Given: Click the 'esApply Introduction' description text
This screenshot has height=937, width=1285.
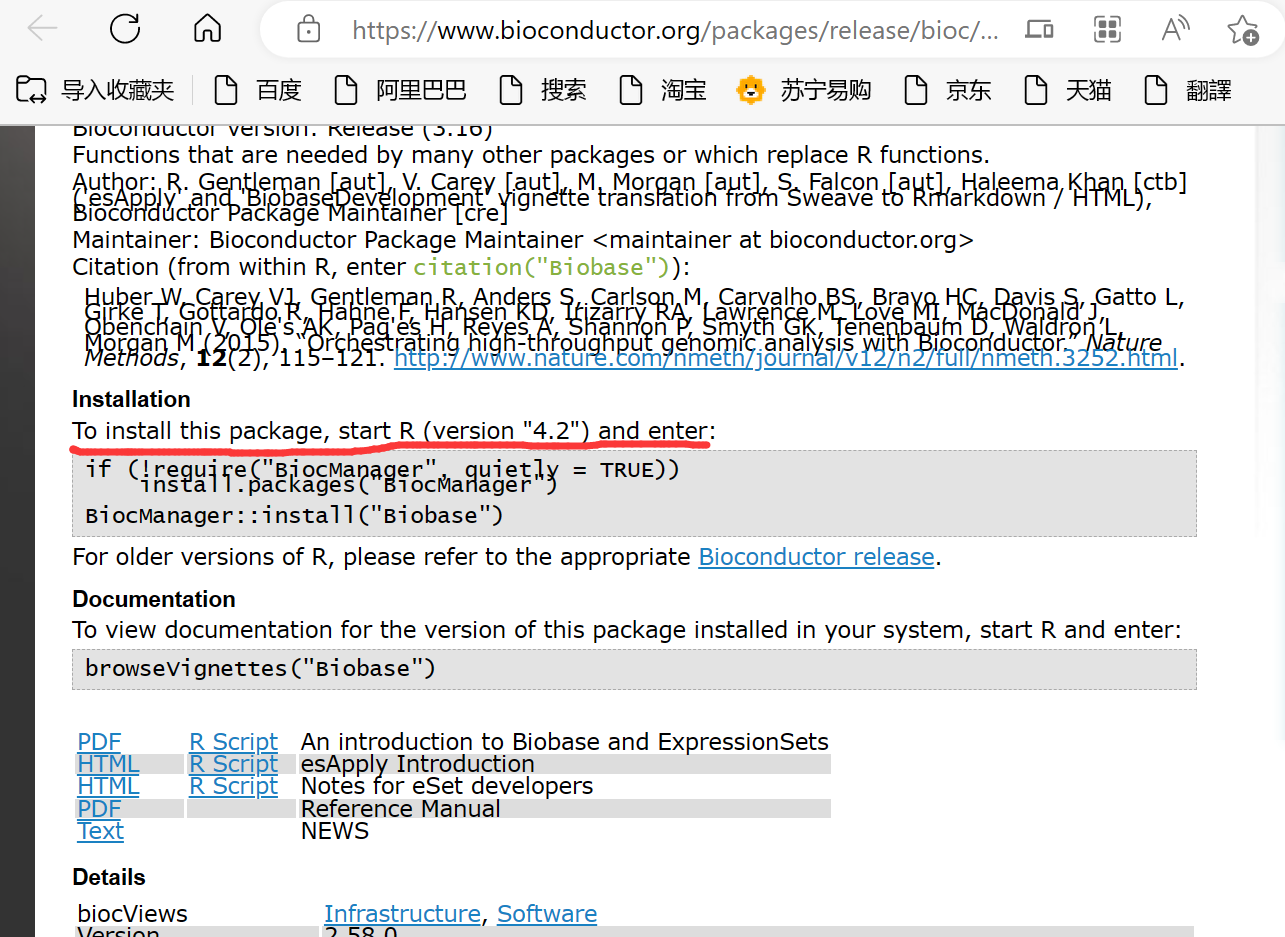Looking at the screenshot, I should (x=417, y=764).
